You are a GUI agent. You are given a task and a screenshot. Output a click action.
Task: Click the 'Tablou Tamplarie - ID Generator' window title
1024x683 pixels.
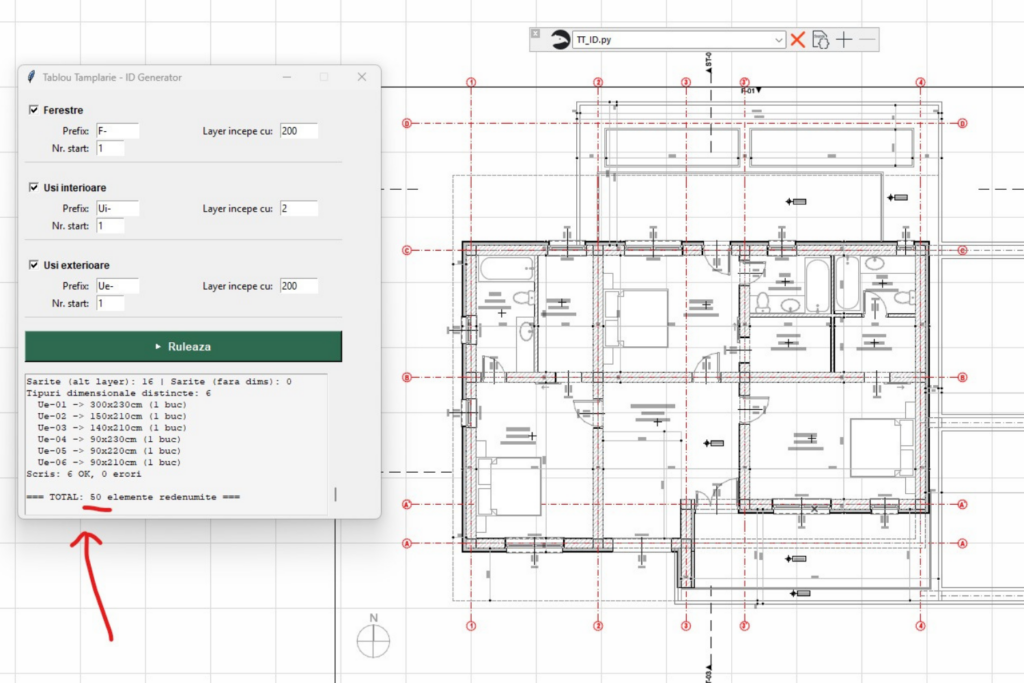(x=112, y=77)
